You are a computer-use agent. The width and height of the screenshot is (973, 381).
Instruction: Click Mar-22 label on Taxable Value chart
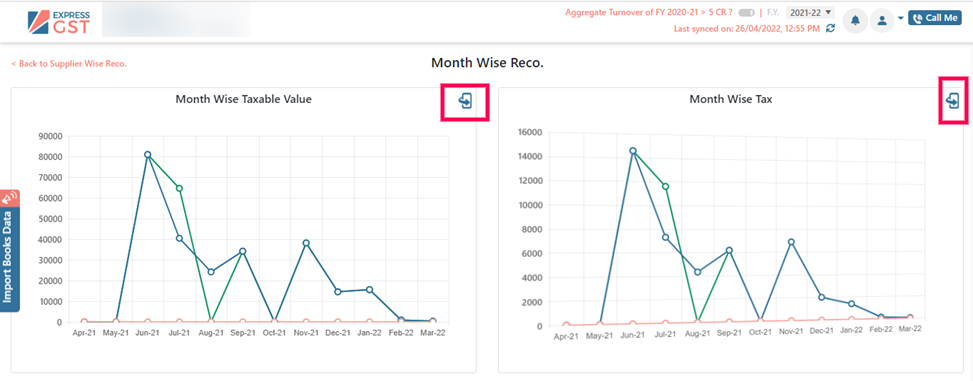coord(433,333)
